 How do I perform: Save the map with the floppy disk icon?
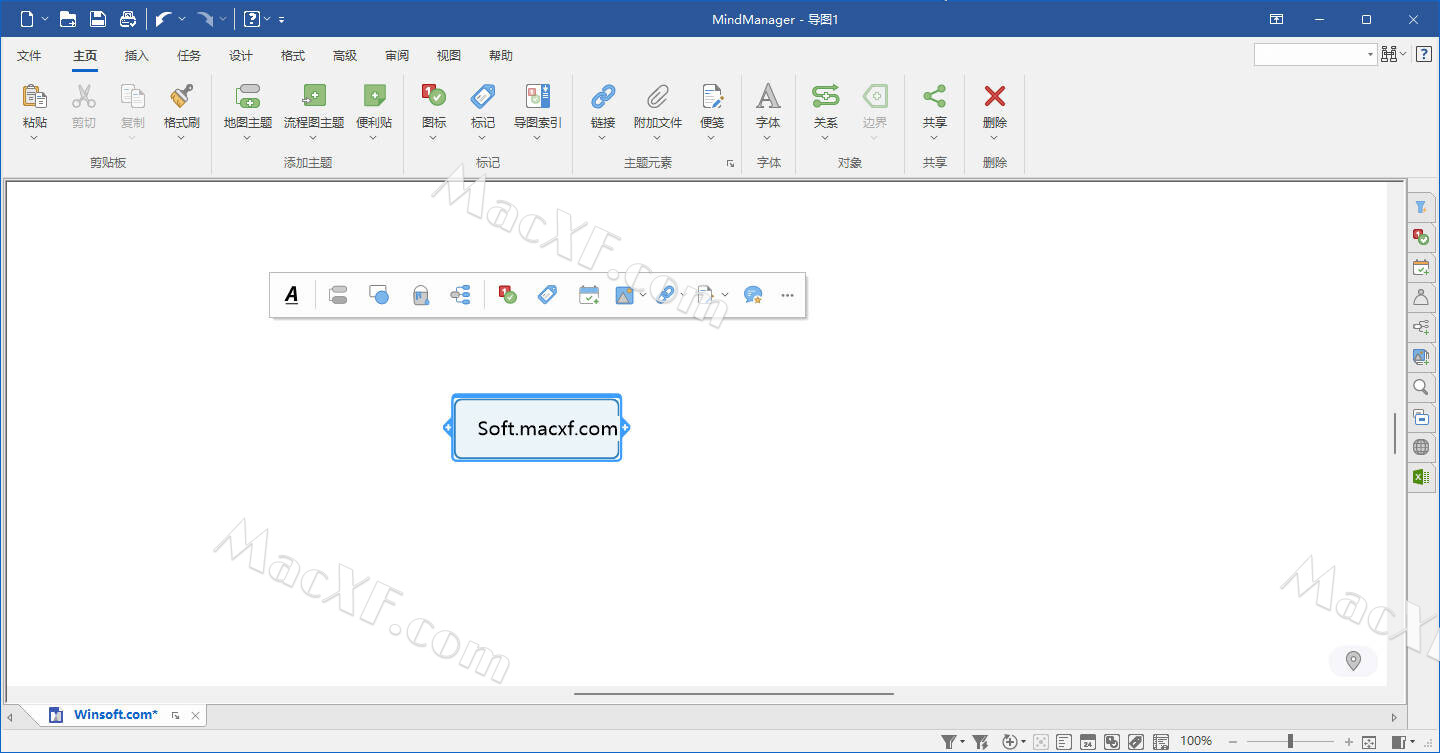pyautogui.click(x=97, y=19)
